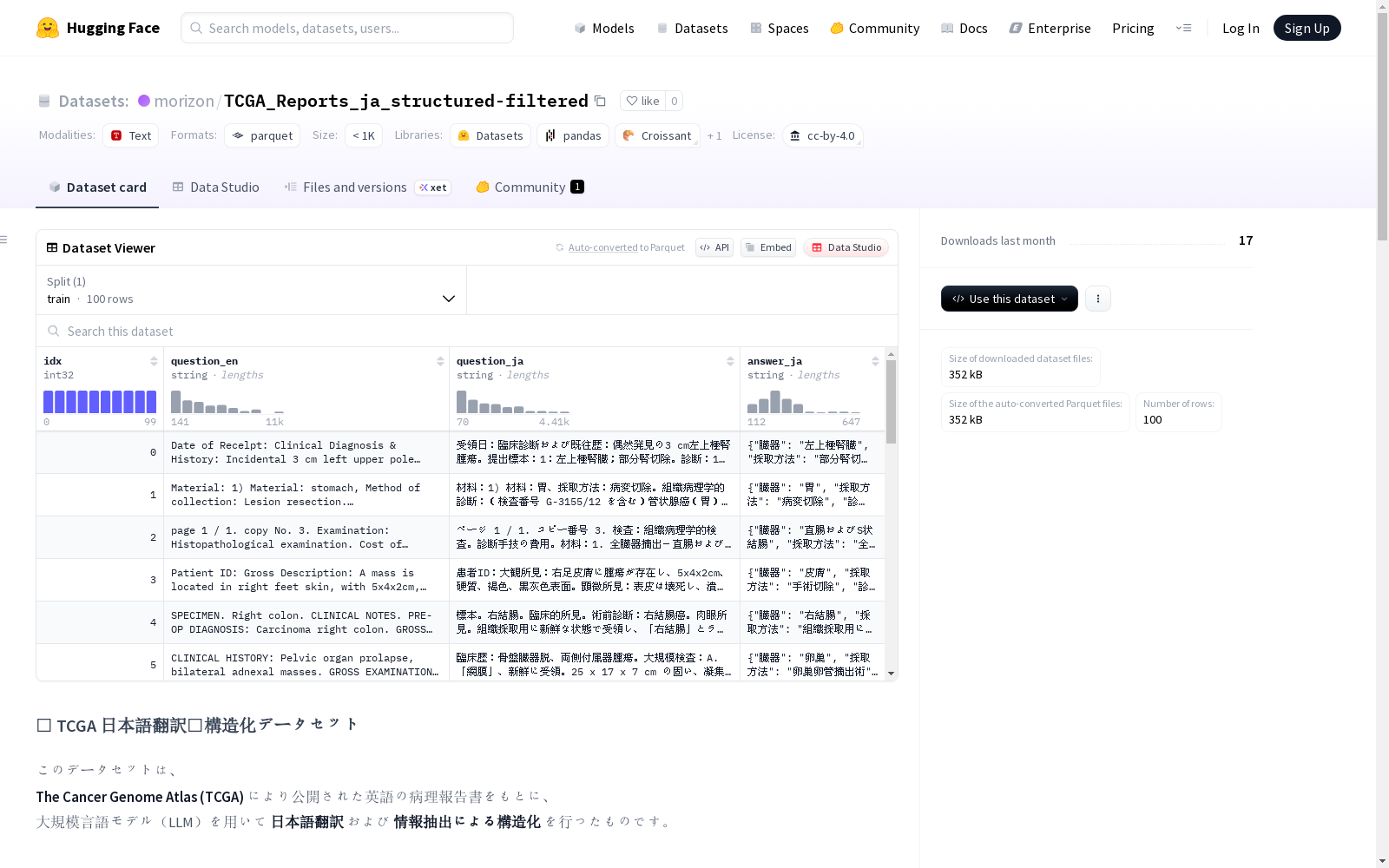Viewport: 1389px width, 868px height.
Task: Click Log In
Action: (x=1241, y=28)
